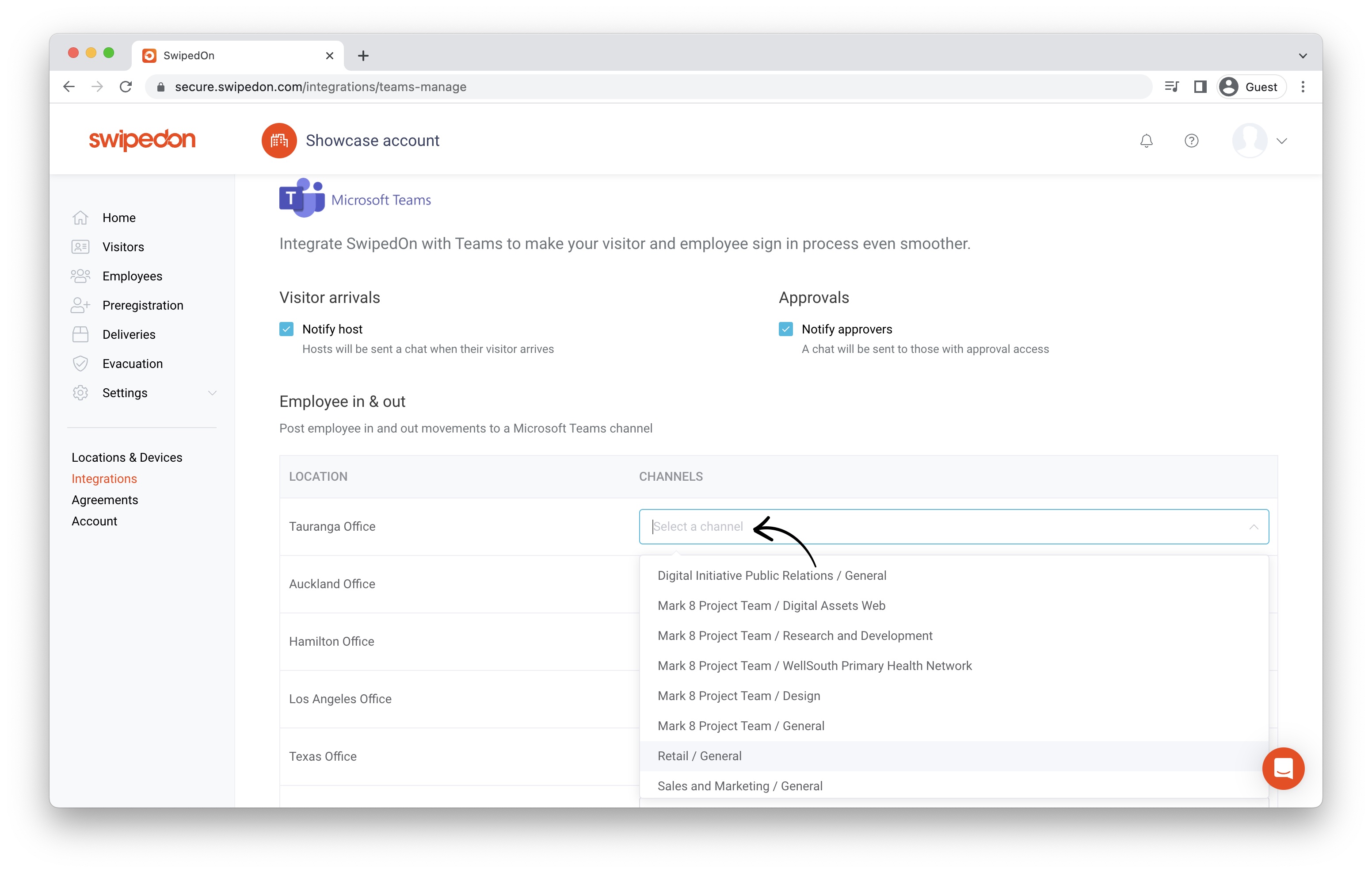
Task: Open the chat support bubble
Action: coord(1283,769)
